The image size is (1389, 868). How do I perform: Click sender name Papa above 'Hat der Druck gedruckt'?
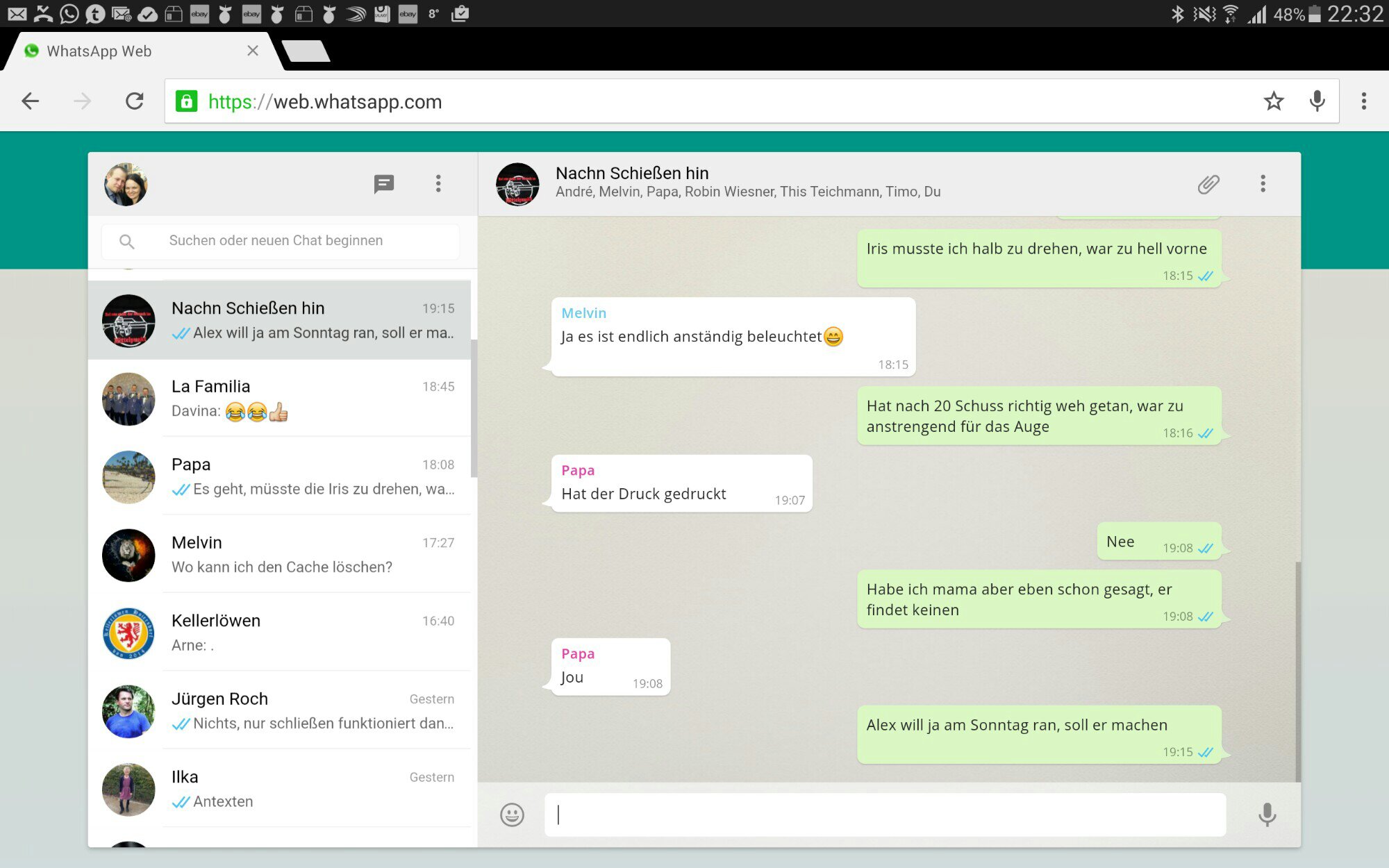point(578,470)
